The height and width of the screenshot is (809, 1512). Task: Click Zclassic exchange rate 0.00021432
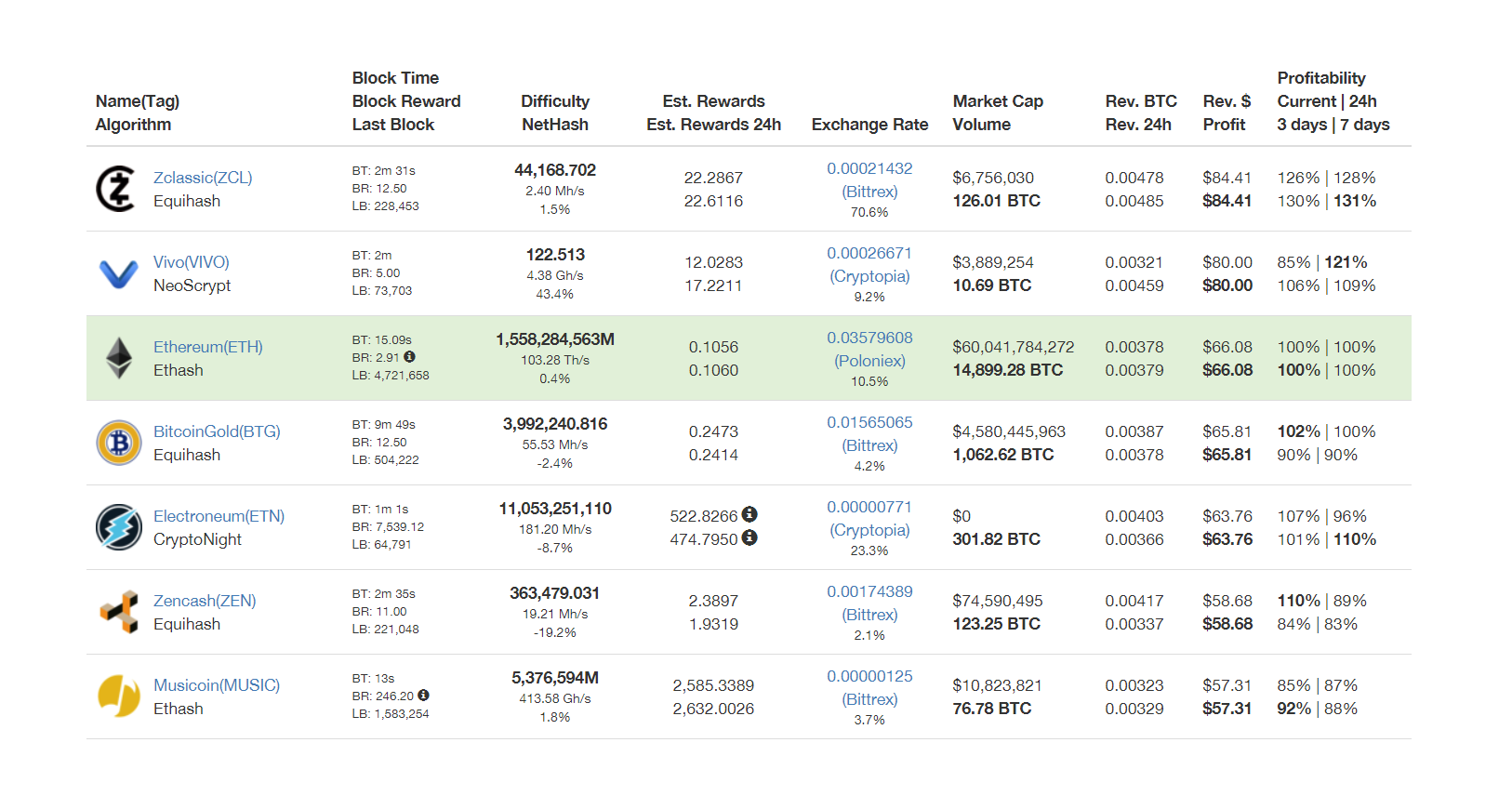pos(869,168)
